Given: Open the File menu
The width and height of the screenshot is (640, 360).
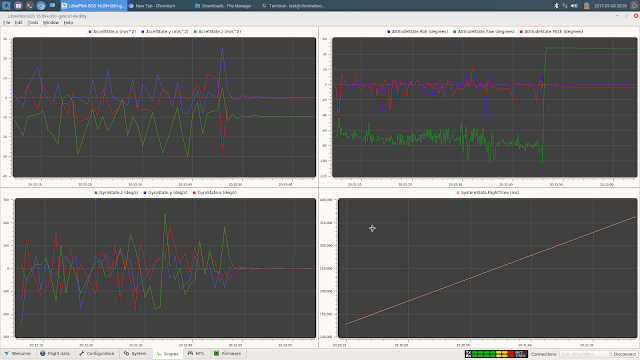Looking at the screenshot, I should 7,22.
